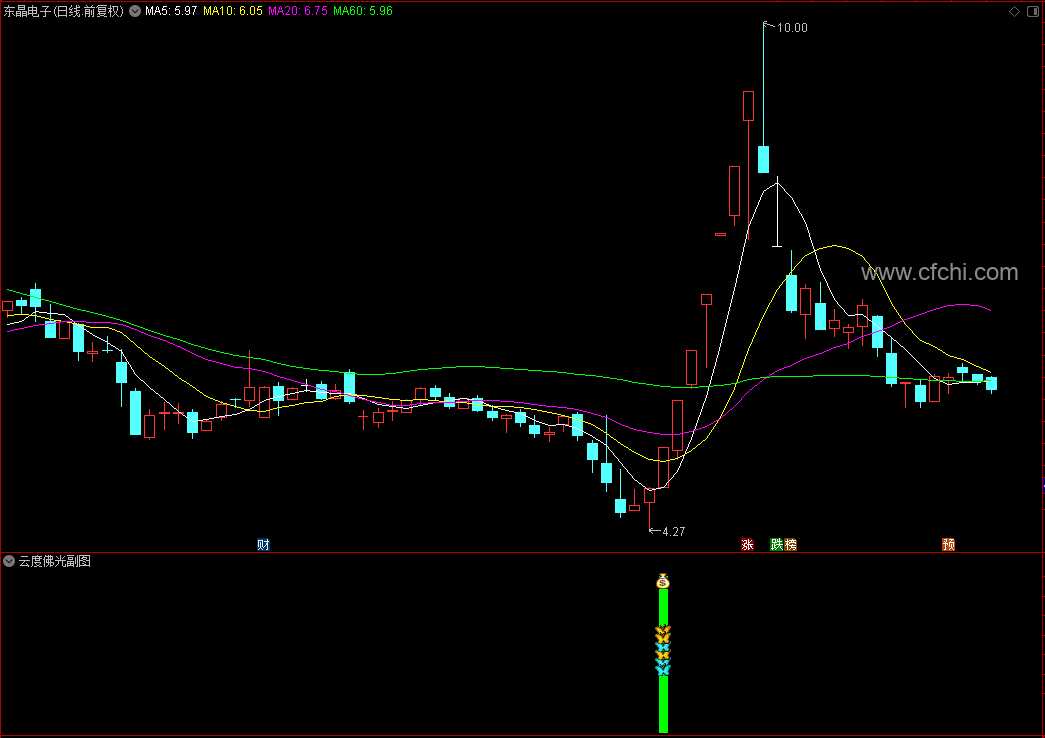
Task: Click the orange 榜 event marker
Action: (790, 545)
